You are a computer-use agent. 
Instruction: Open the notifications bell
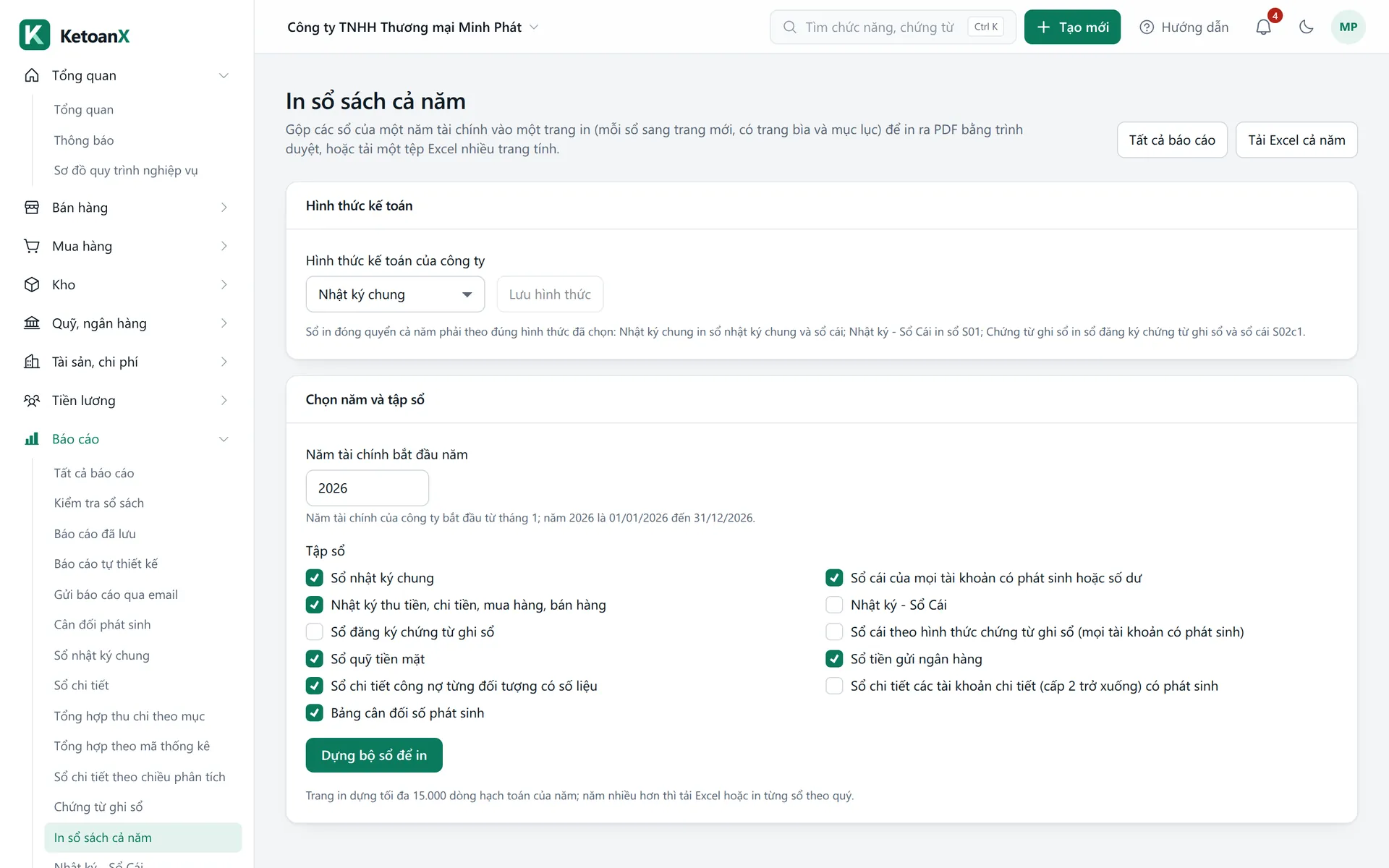tap(1263, 27)
